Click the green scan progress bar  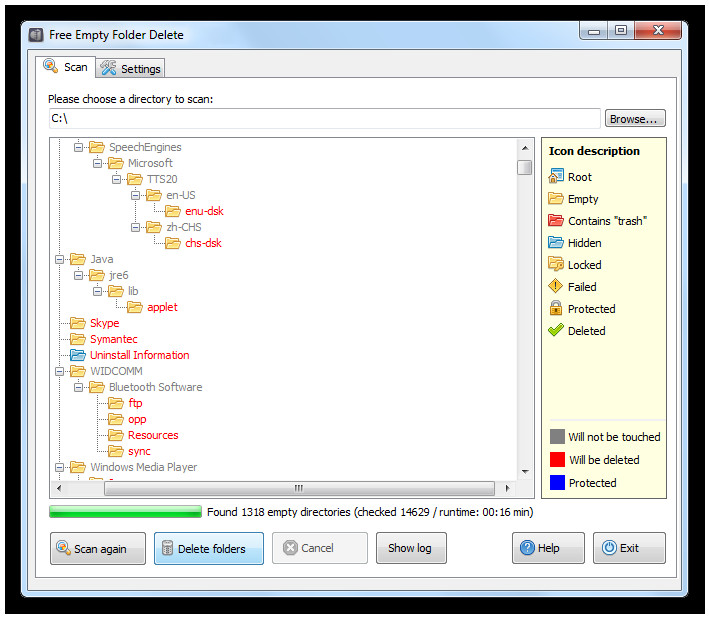click(x=125, y=511)
